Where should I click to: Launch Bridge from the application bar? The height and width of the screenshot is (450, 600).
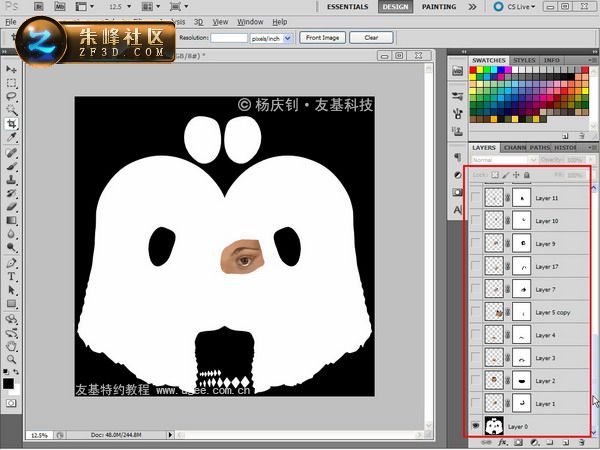(x=39, y=6)
